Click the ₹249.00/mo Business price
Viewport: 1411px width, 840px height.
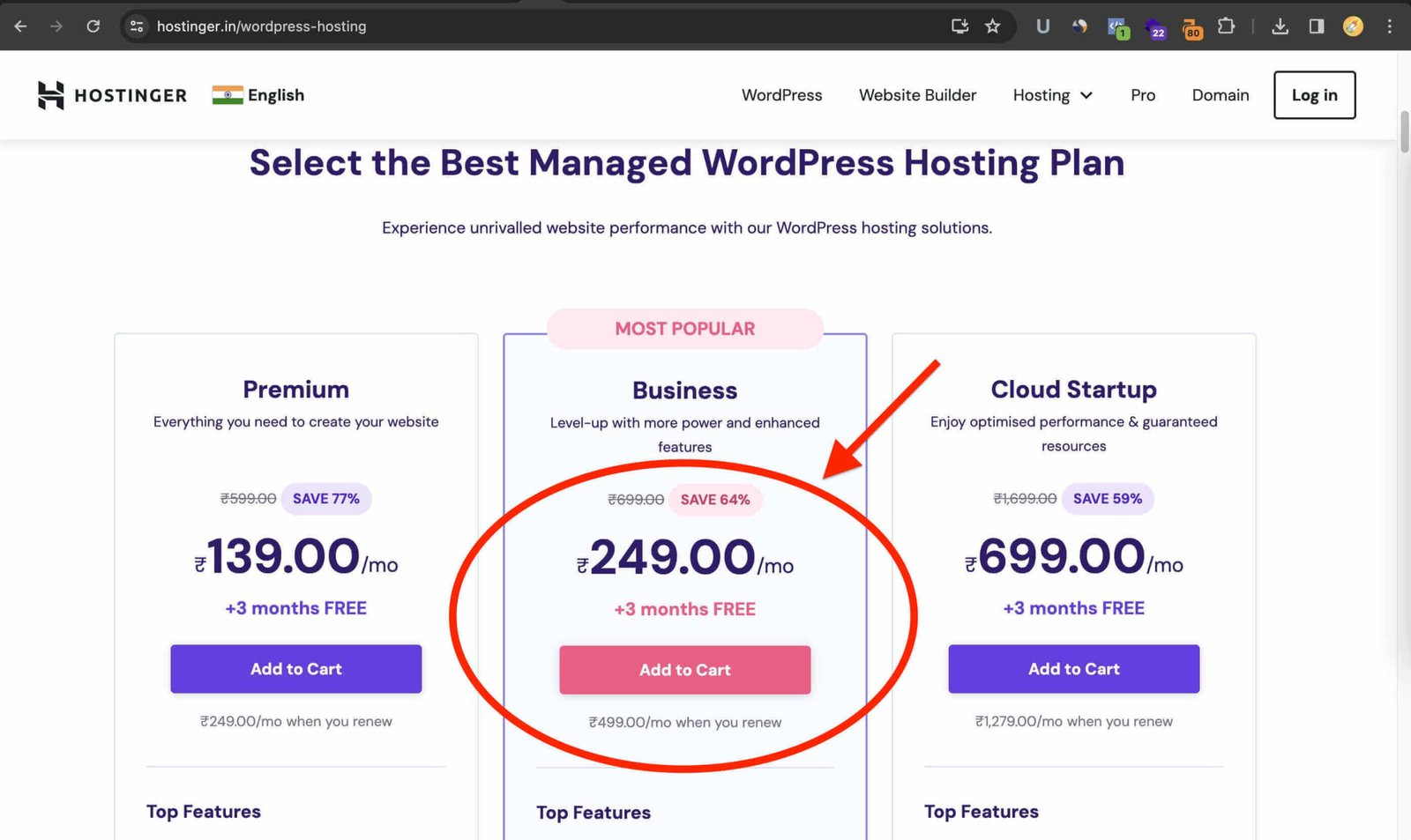point(685,558)
